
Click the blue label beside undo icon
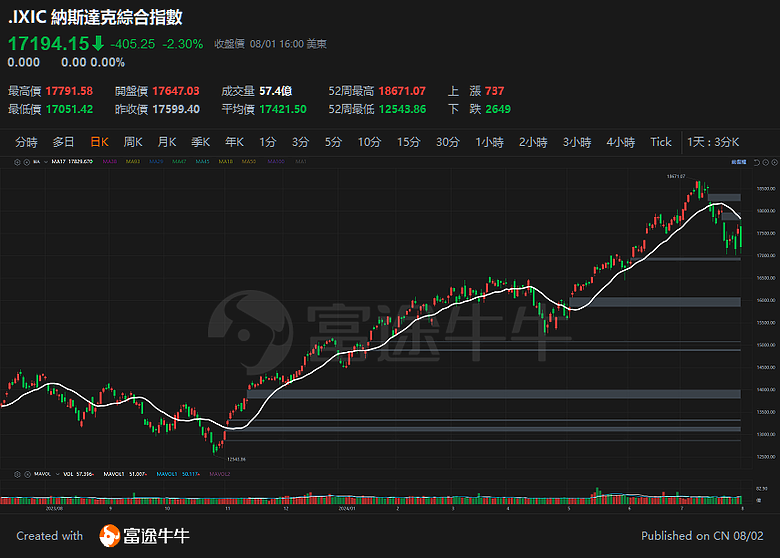tap(739, 162)
